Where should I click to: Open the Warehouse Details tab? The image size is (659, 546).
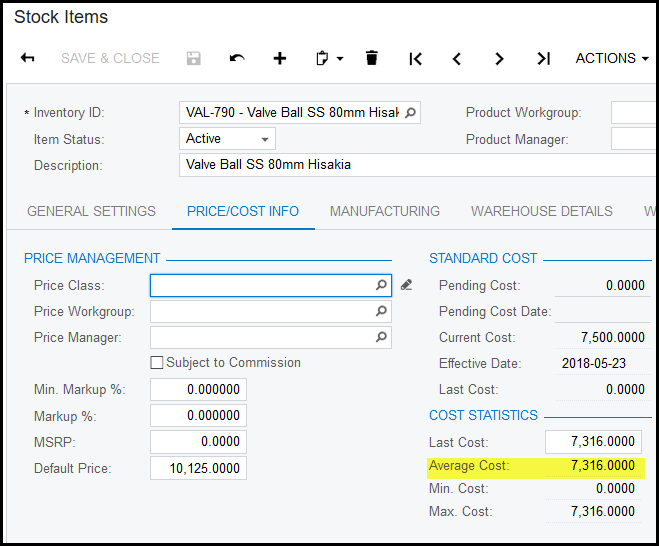[542, 211]
